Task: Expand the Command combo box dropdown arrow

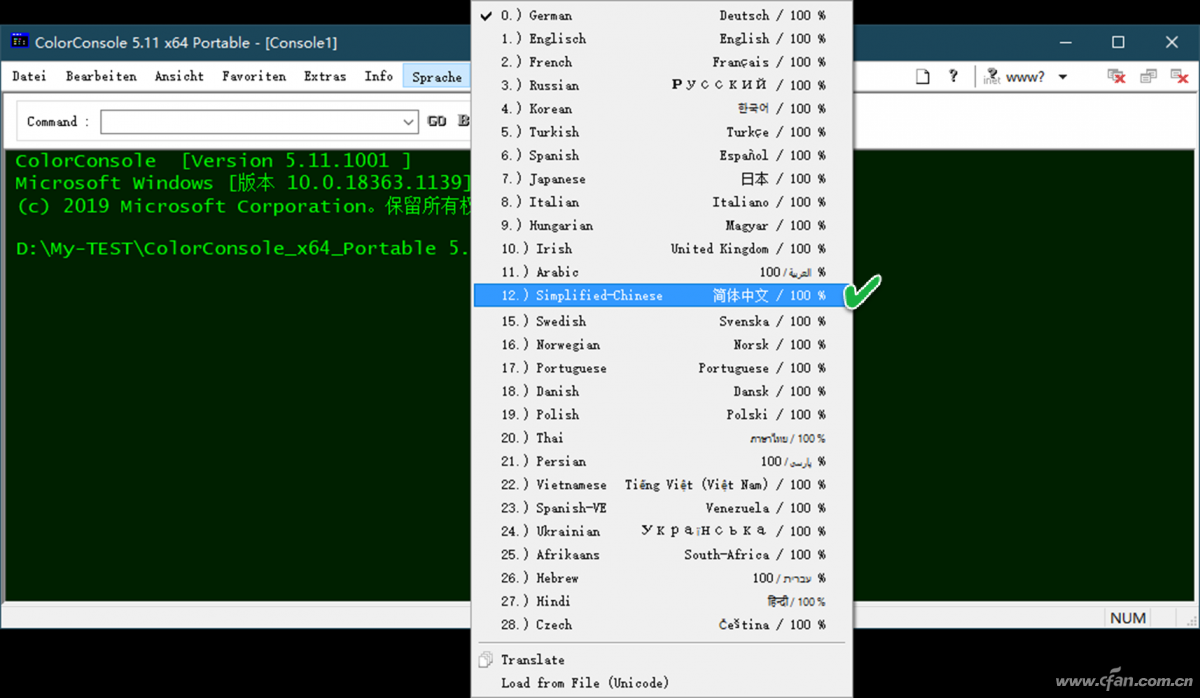Action: 408,122
